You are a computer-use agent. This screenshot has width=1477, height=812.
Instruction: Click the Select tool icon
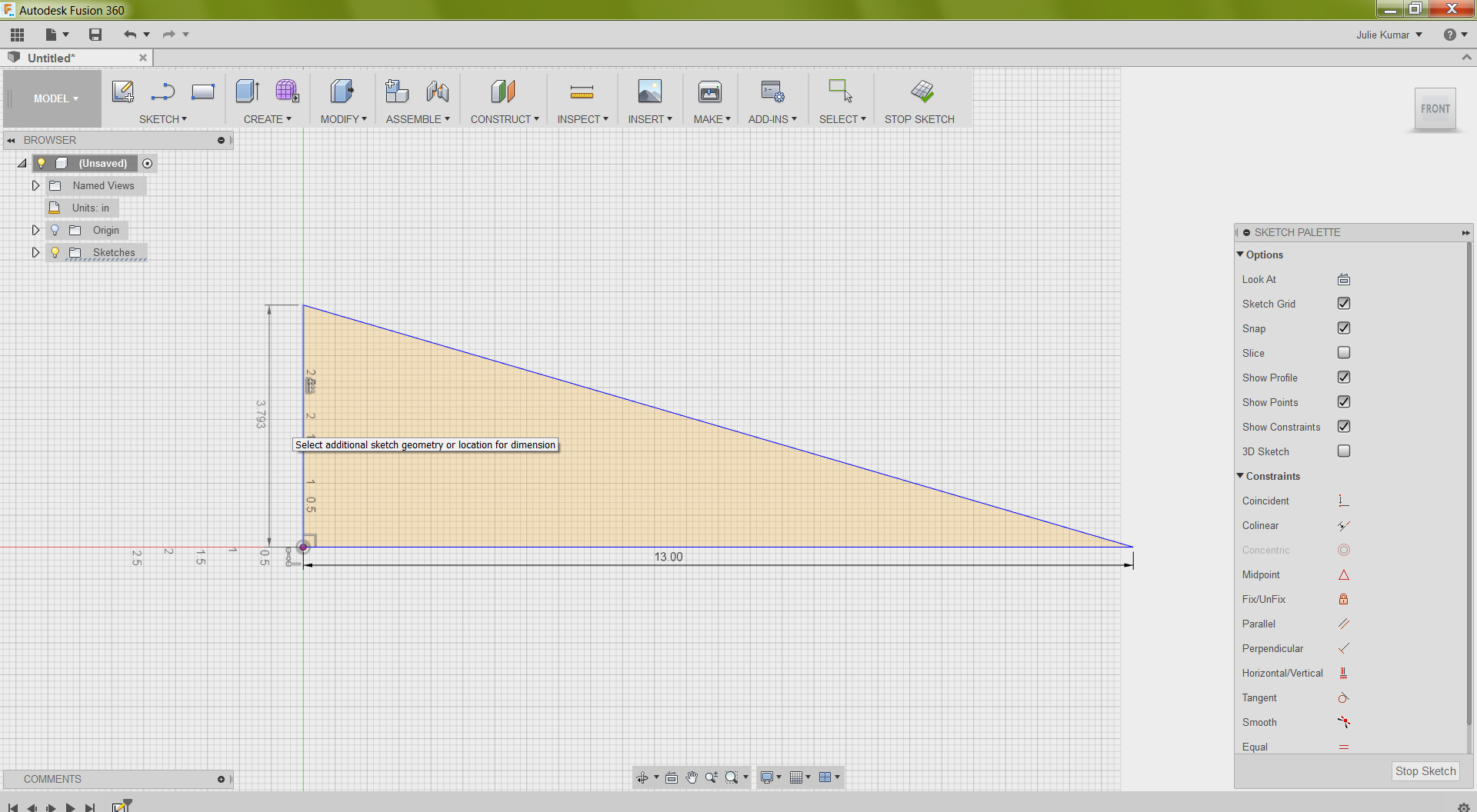(840, 92)
